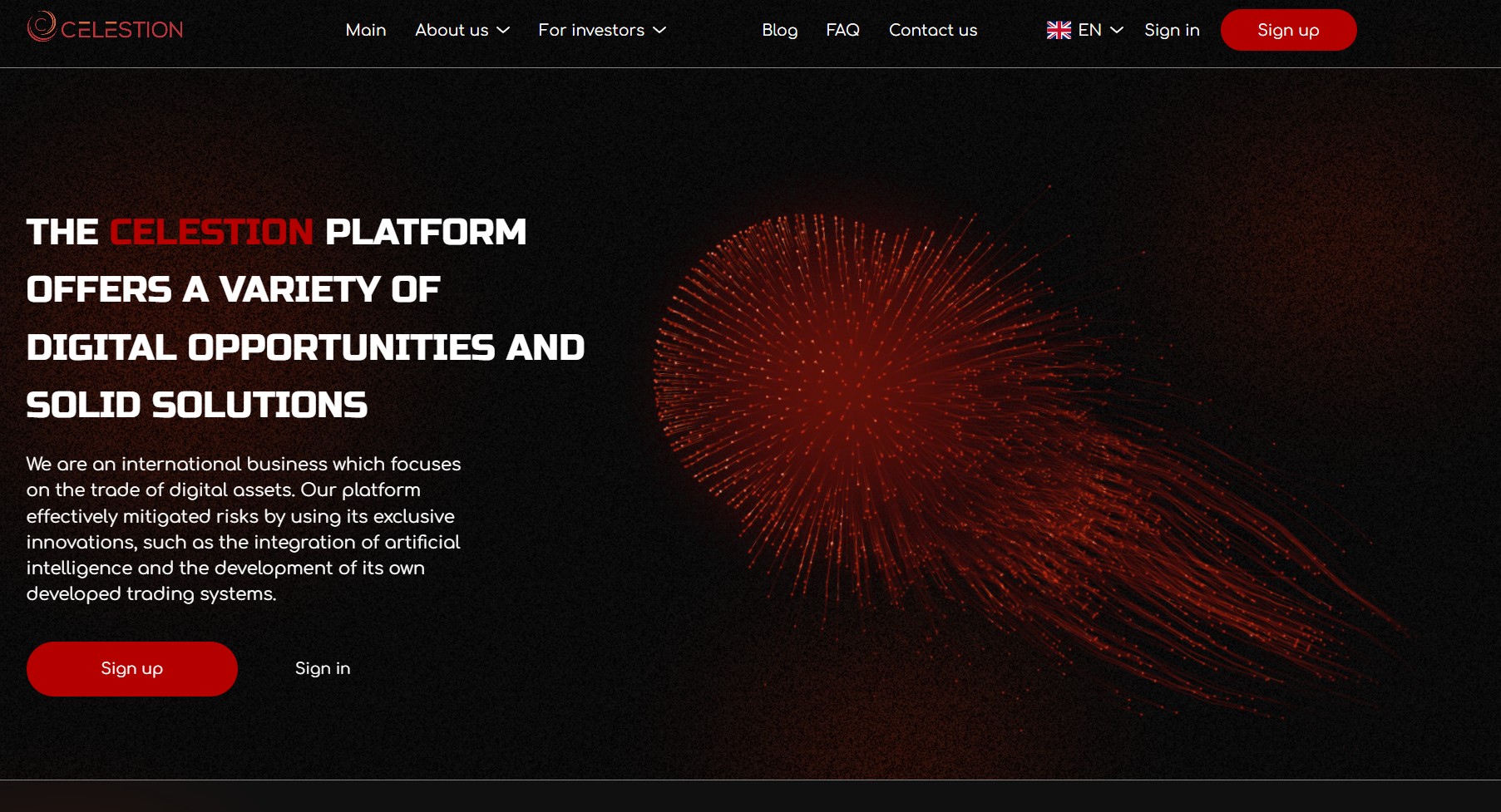Open the Blog page
The height and width of the screenshot is (812, 1501).
coord(779,31)
